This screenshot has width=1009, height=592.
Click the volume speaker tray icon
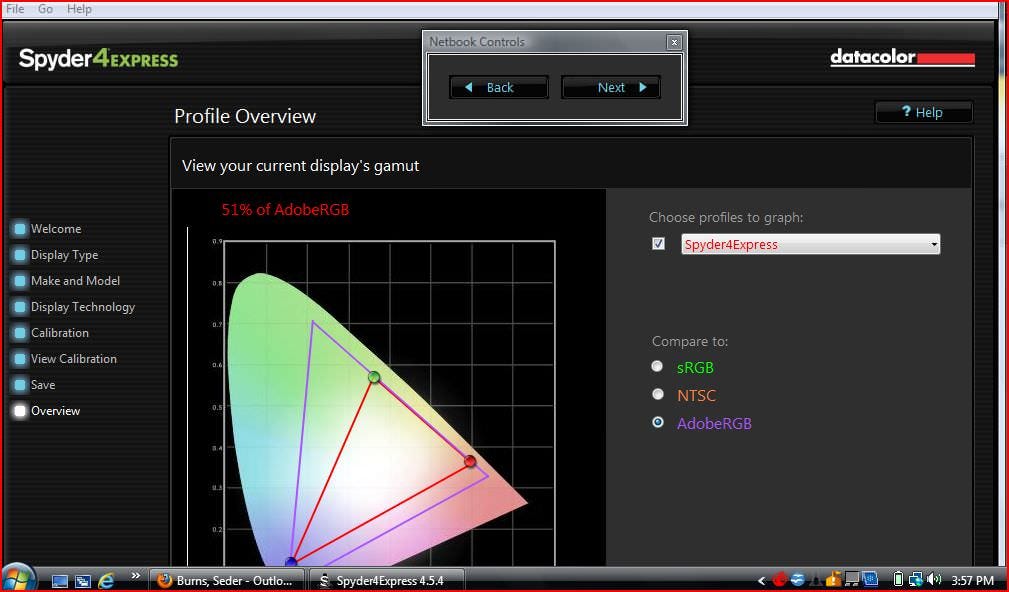pos(934,580)
